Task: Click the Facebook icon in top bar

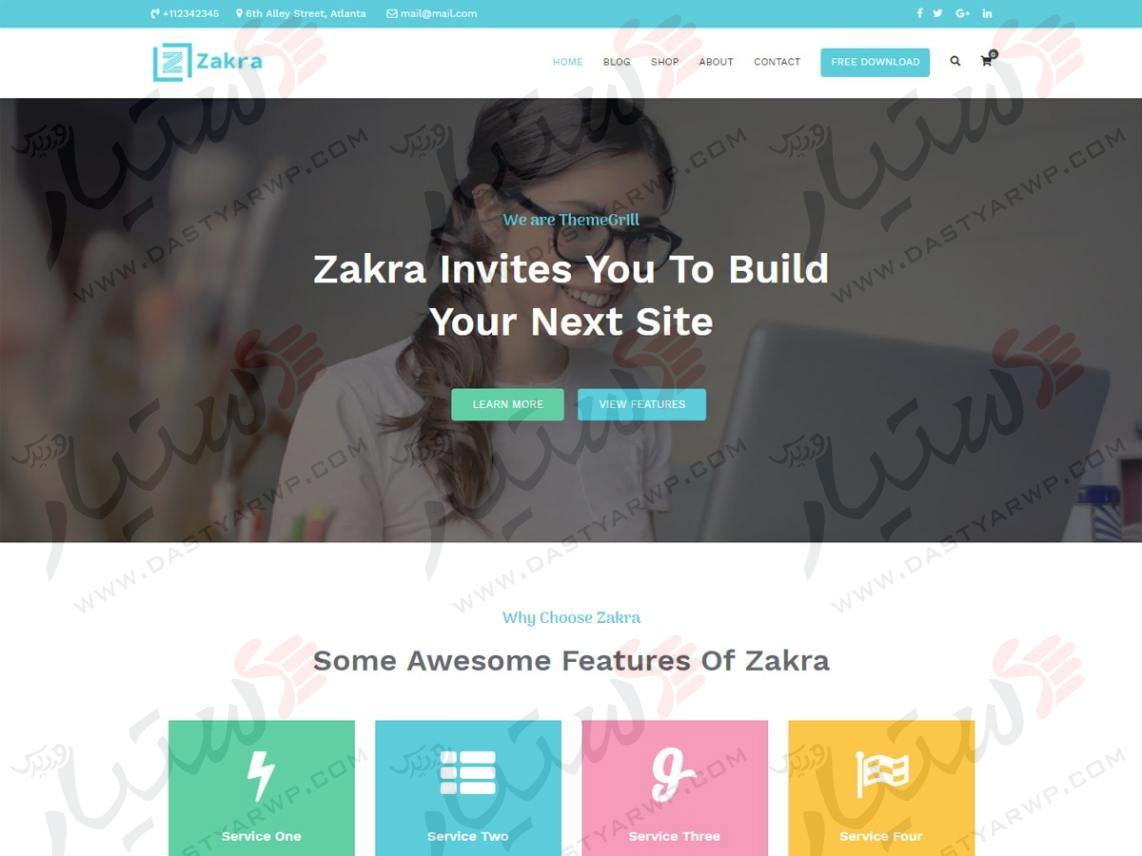Action: click(919, 13)
